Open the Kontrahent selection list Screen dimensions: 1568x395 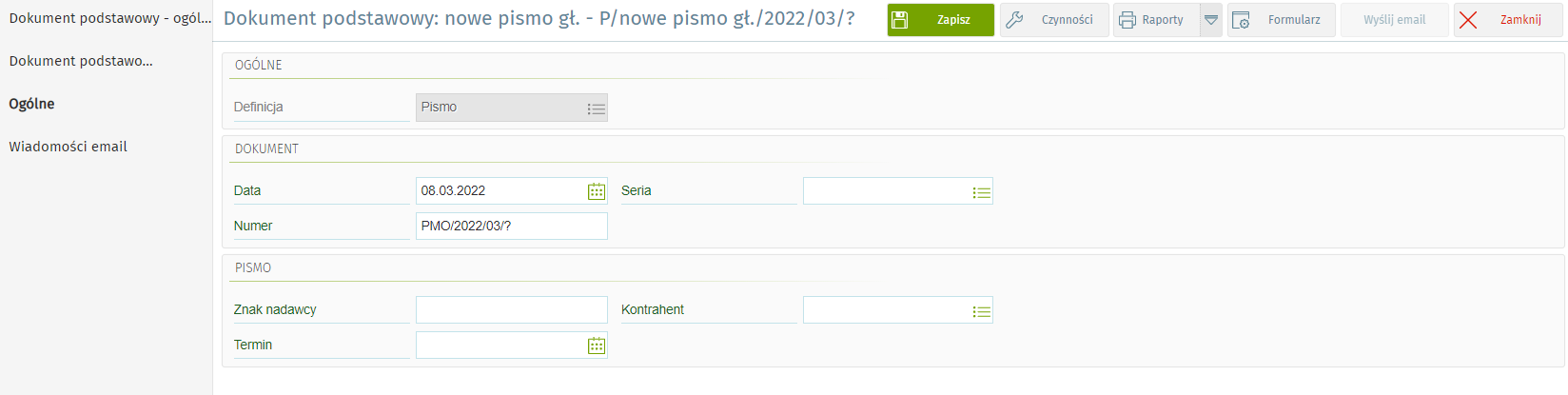[982, 311]
